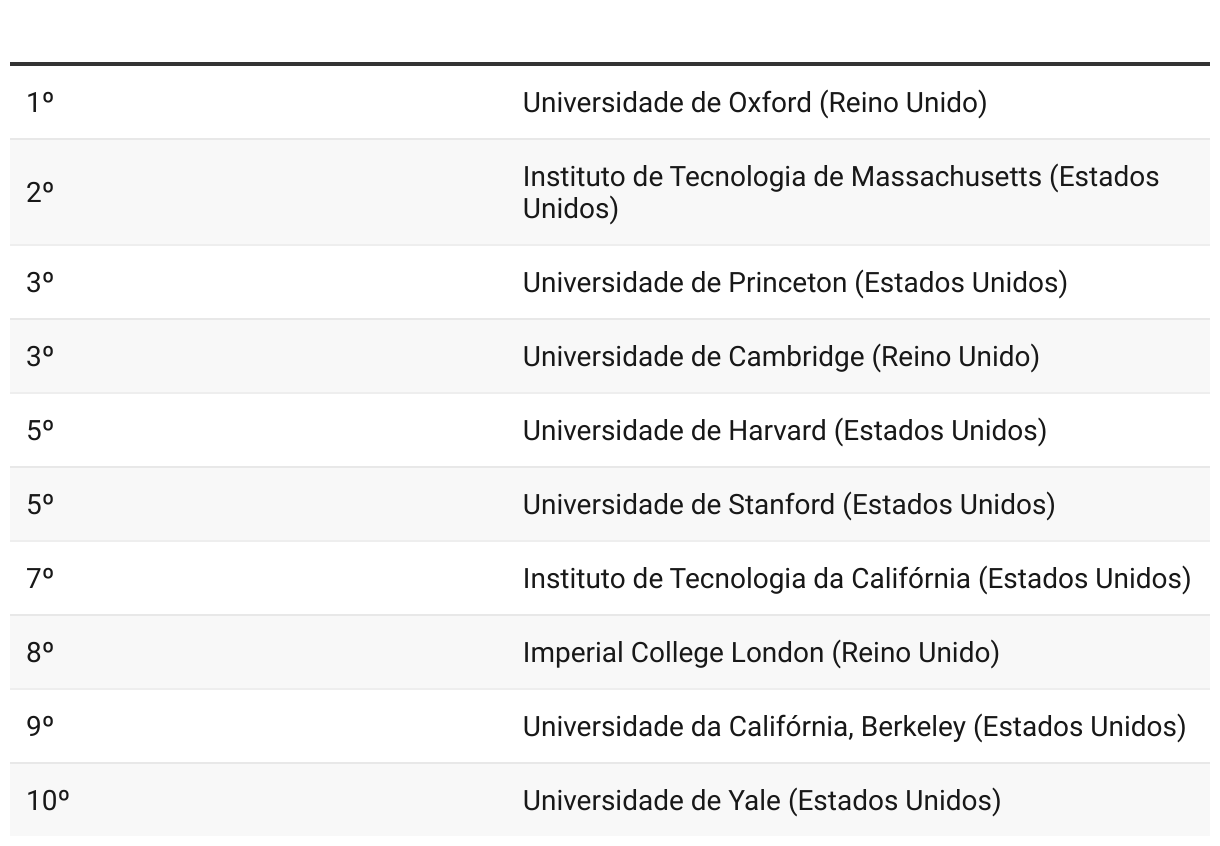Click the 9º ranking cell
Viewport: 1220px width, 846px height.
[40, 727]
